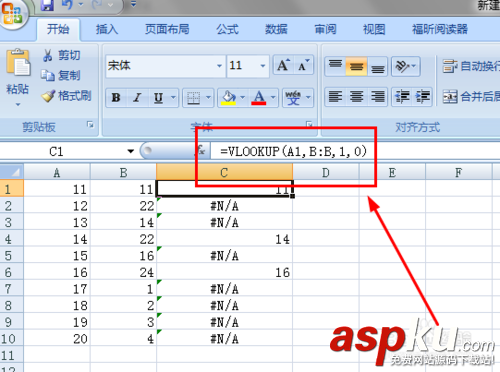Toggle bold formatting

(116, 98)
